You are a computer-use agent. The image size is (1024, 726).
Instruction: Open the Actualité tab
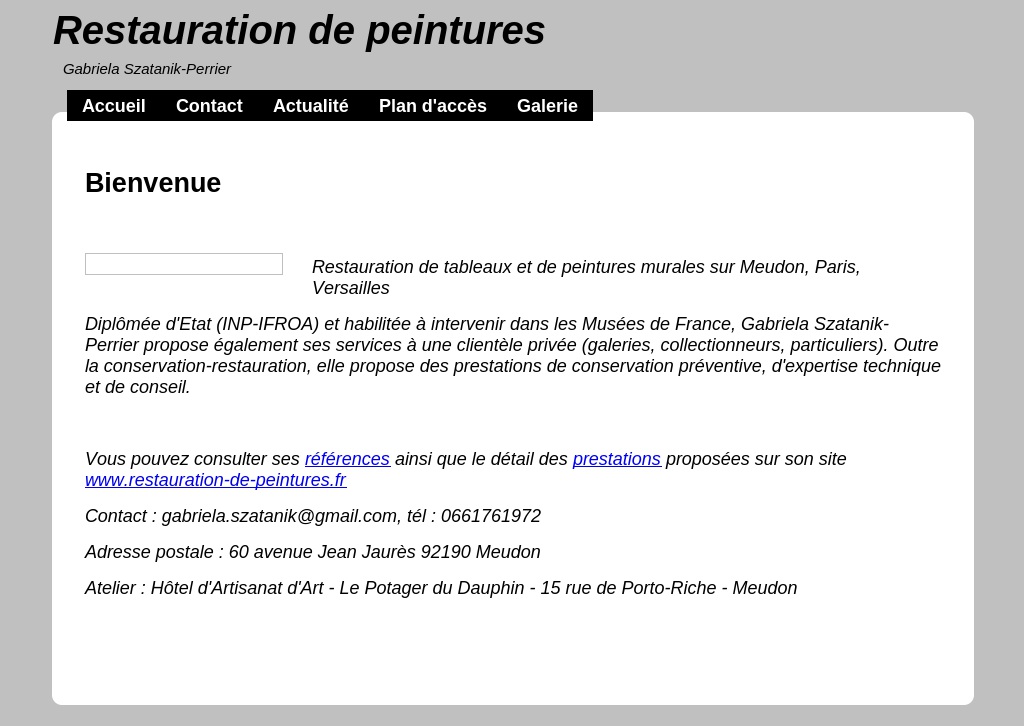310,106
